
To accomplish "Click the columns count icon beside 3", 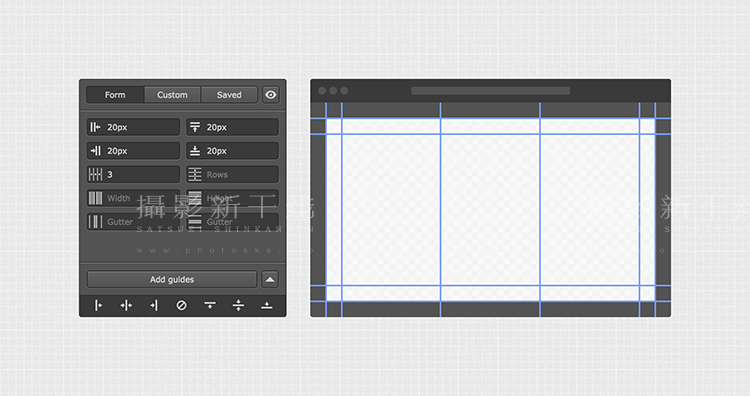I will (95, 174).
